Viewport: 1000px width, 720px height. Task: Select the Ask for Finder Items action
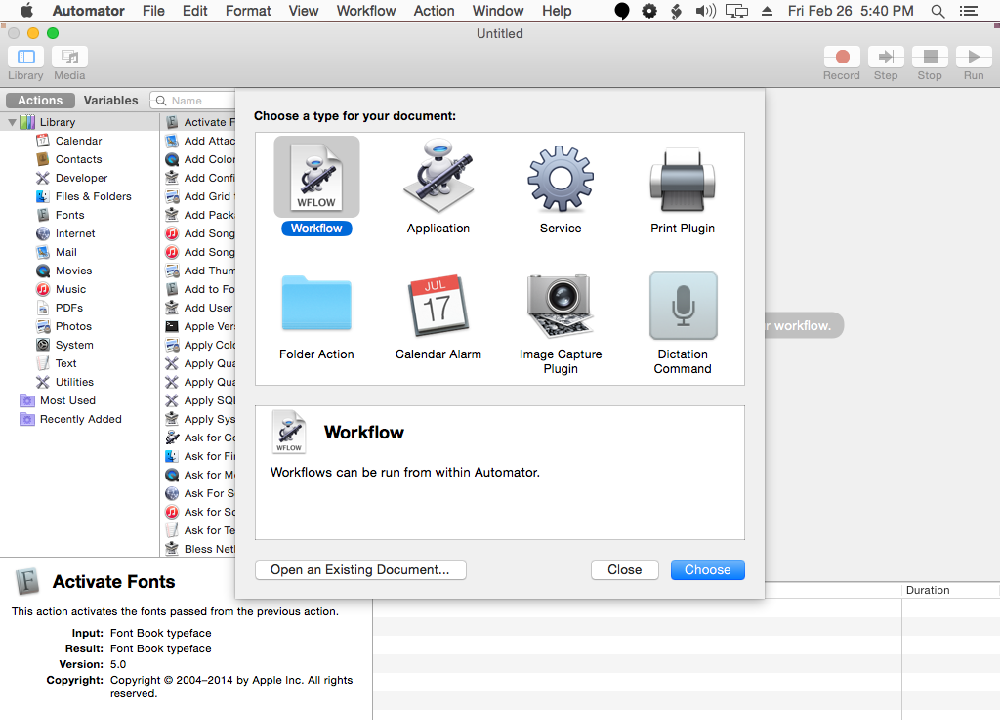tap(199, 457)
